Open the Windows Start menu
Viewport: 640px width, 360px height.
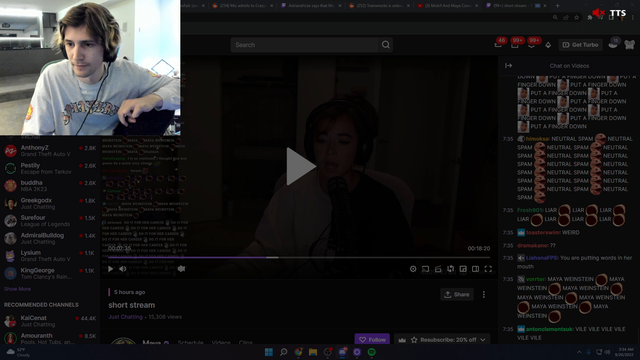point(269,352)
